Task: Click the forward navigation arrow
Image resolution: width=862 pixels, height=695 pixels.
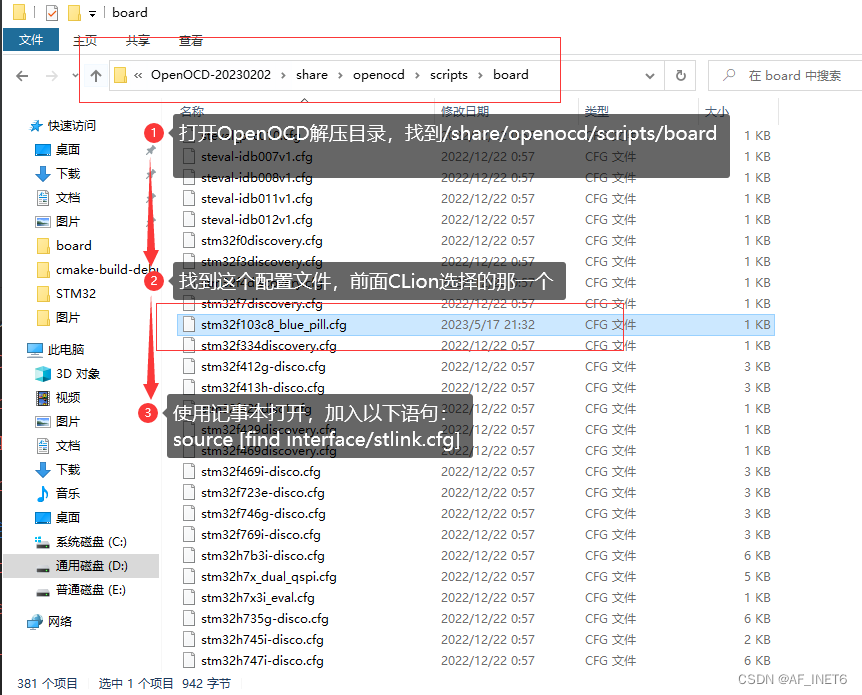Action: (52, 75)
